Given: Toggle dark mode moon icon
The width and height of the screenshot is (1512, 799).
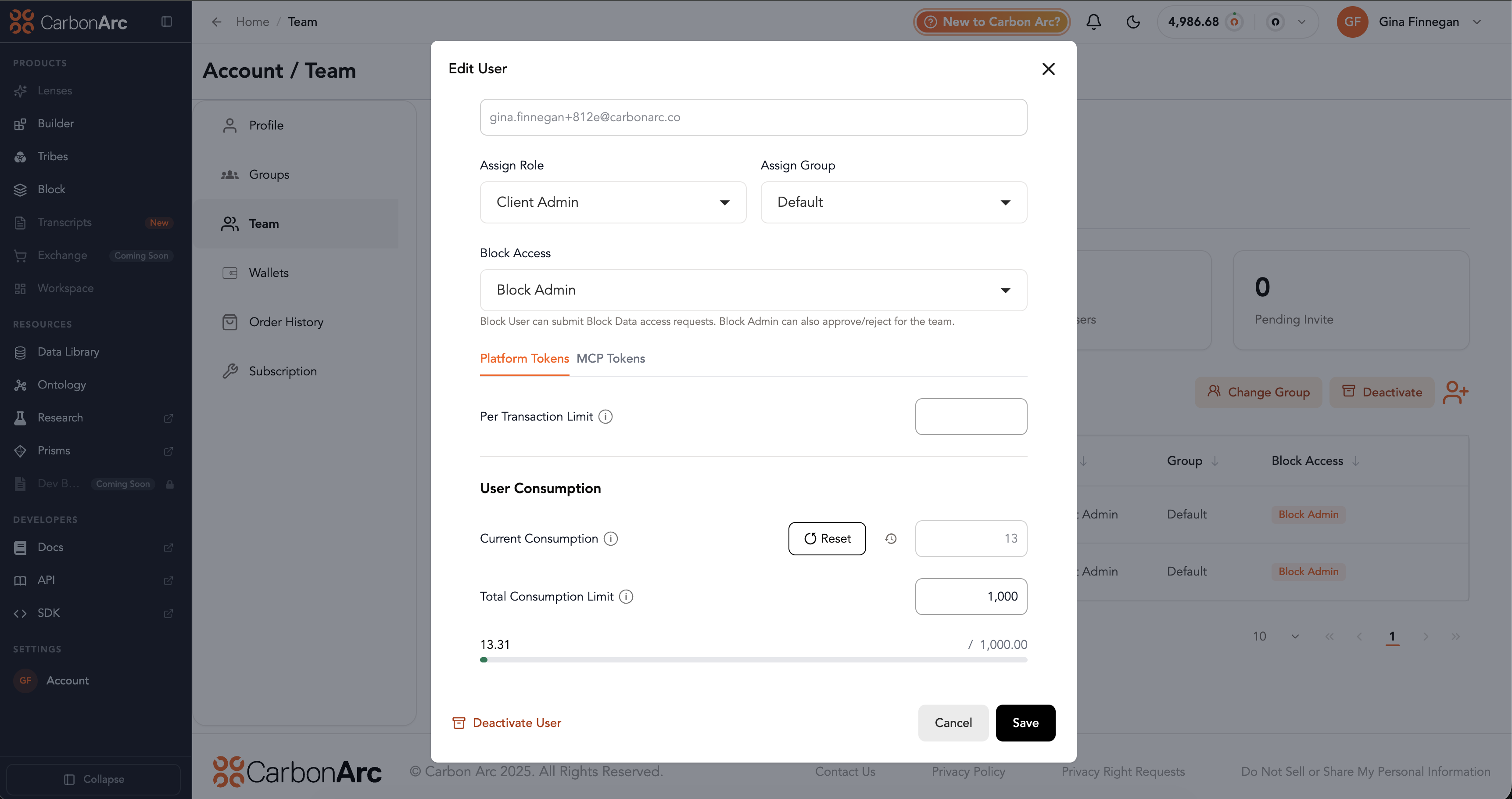Looking at the screenshot, I should click(x=1133, y=22).
